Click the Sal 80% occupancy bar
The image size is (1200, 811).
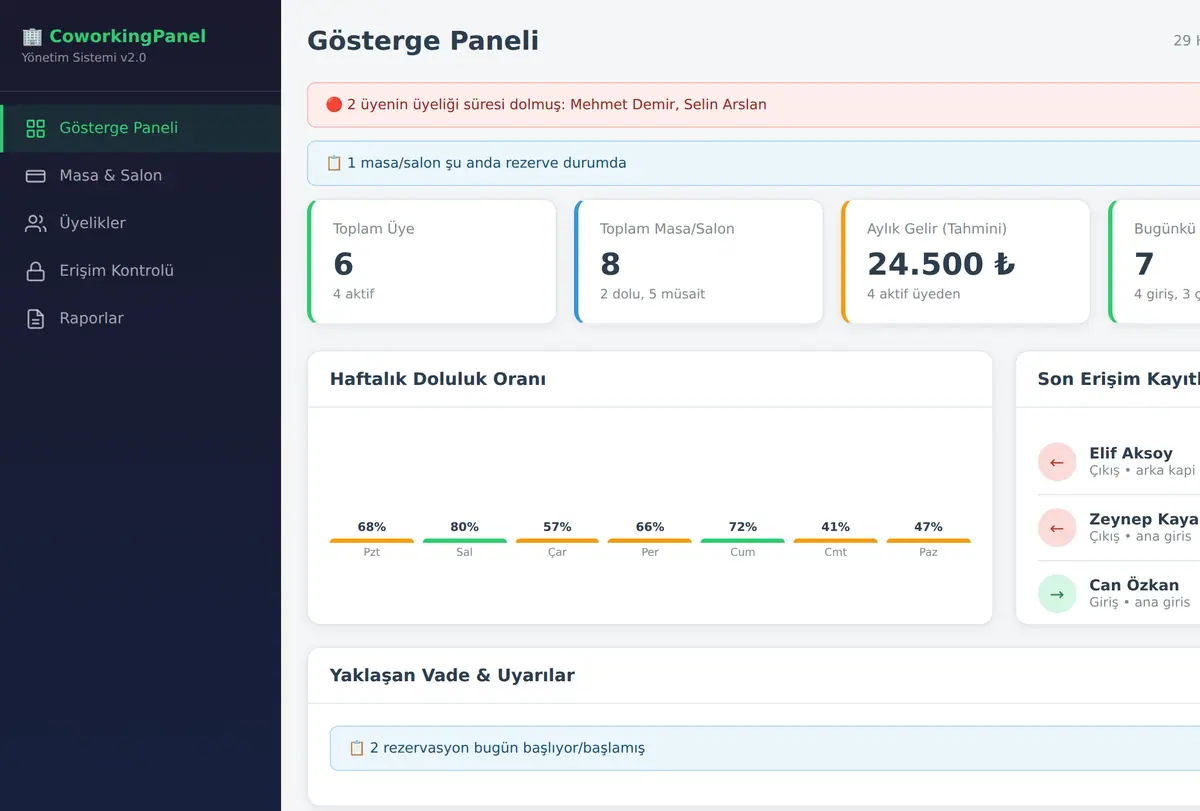point(465,541)
